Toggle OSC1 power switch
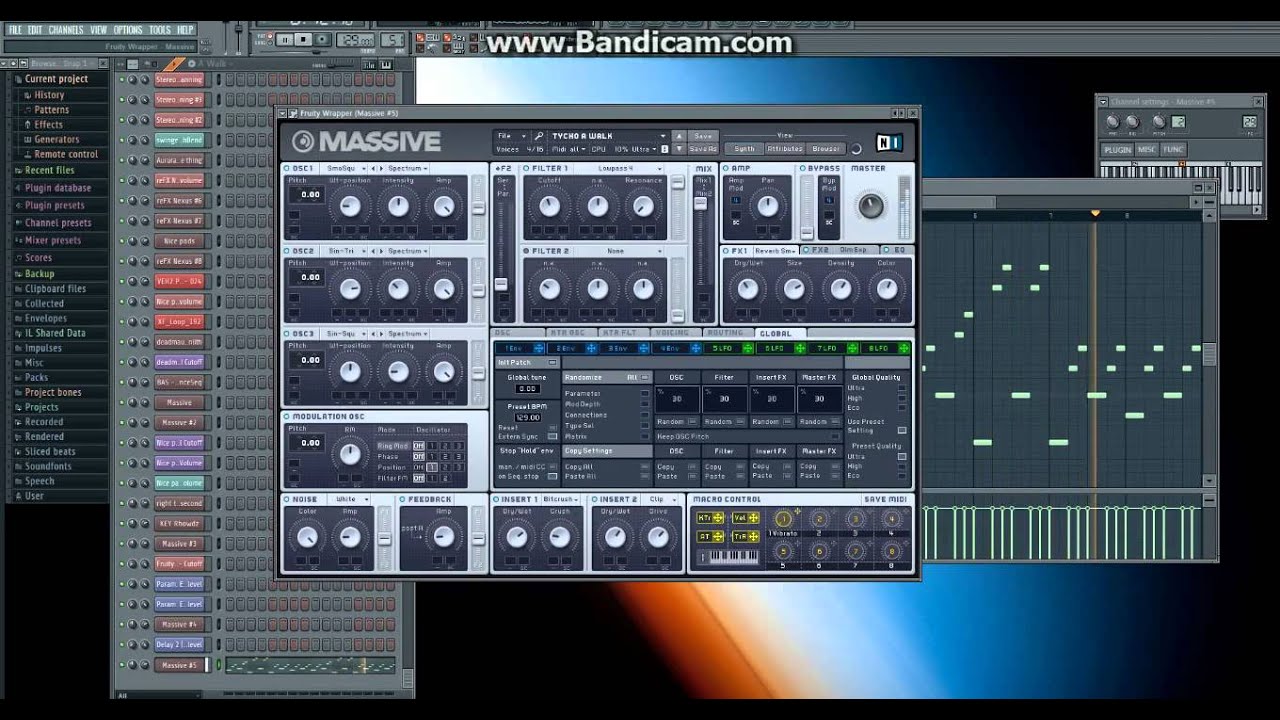 [x=286, y=168]
